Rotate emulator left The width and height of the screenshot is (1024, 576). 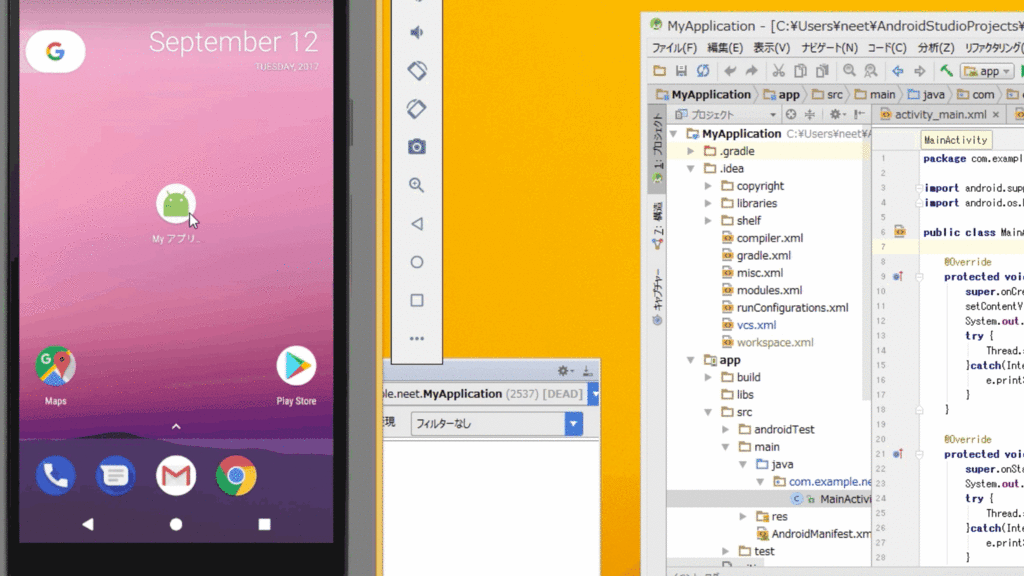click(x=417, y=71)
